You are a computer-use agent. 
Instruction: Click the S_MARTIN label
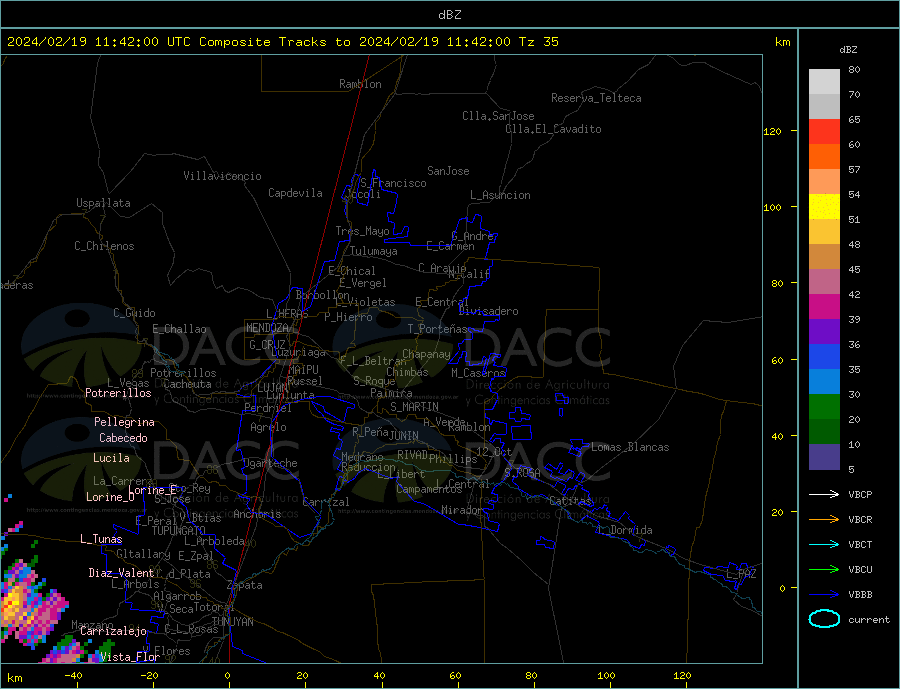(x=414, y=407)
